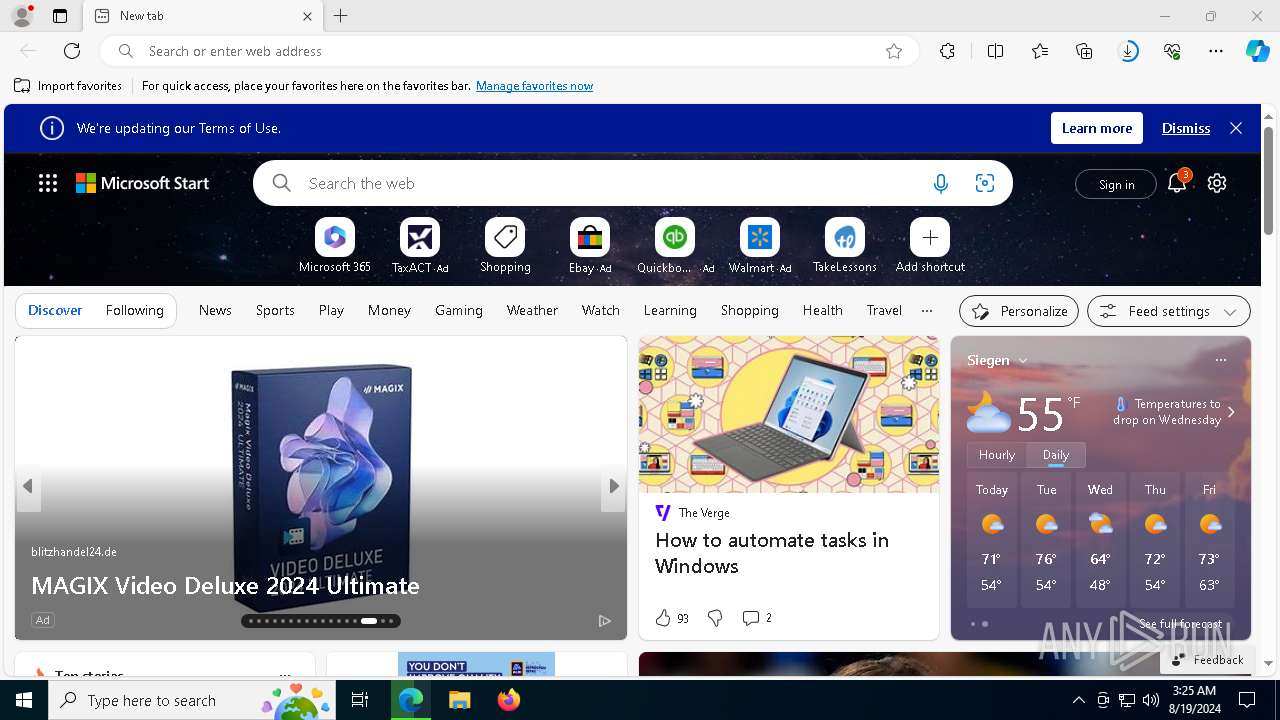This screenshot has height=720, width=1280.
Task: Show more feed categories ellipsis
Action: [927, 311]
